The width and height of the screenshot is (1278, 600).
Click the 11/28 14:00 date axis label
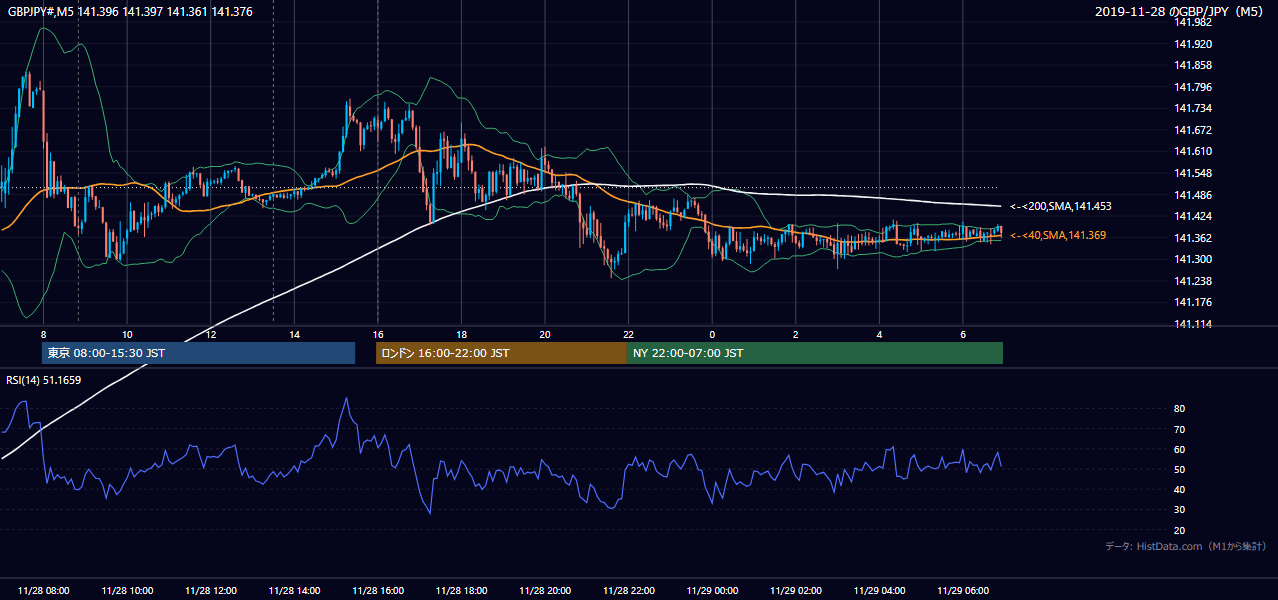click(x=294, y=591)
